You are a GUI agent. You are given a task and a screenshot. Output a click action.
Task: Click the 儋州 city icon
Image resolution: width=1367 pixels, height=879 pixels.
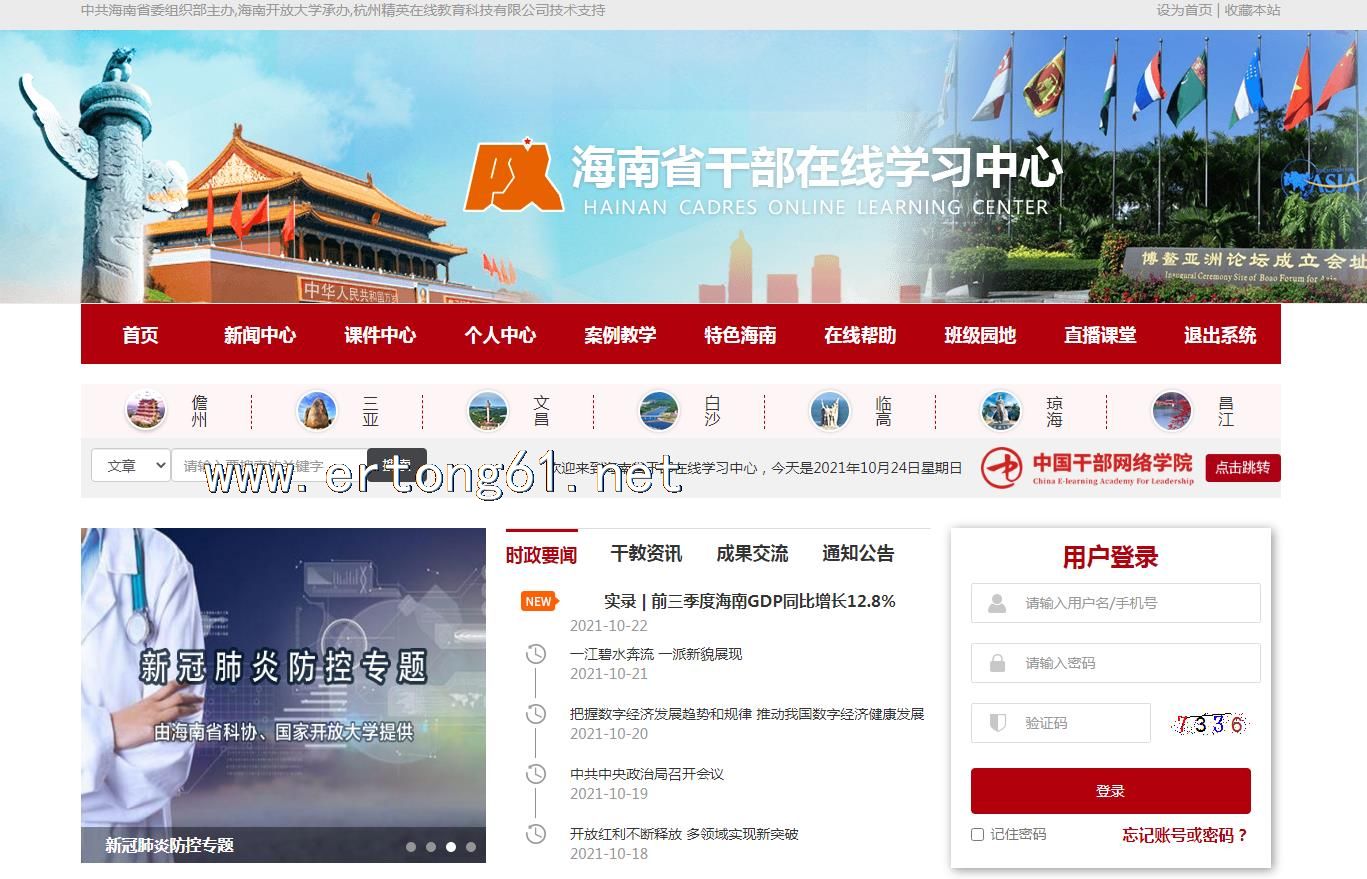pos(146,411)
